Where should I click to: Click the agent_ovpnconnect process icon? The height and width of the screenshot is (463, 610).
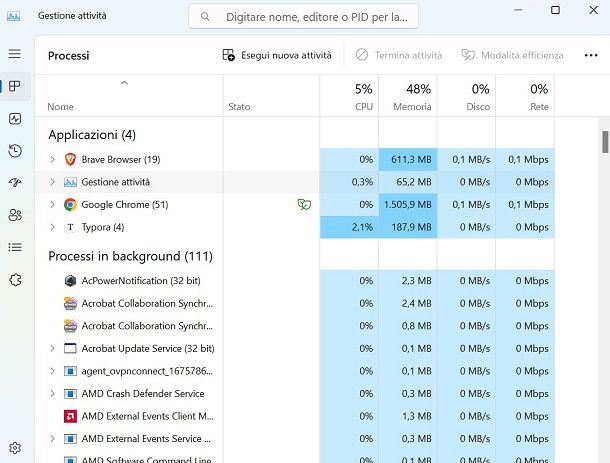[x=70, y=371]
